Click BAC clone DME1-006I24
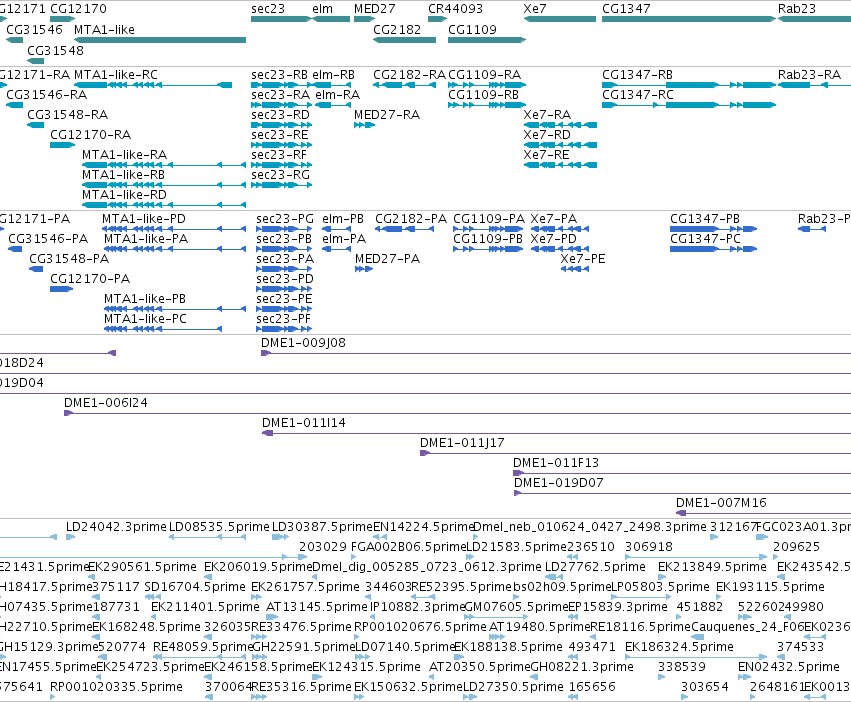Viewport: 851px width, 702px height. click(458, 413)
